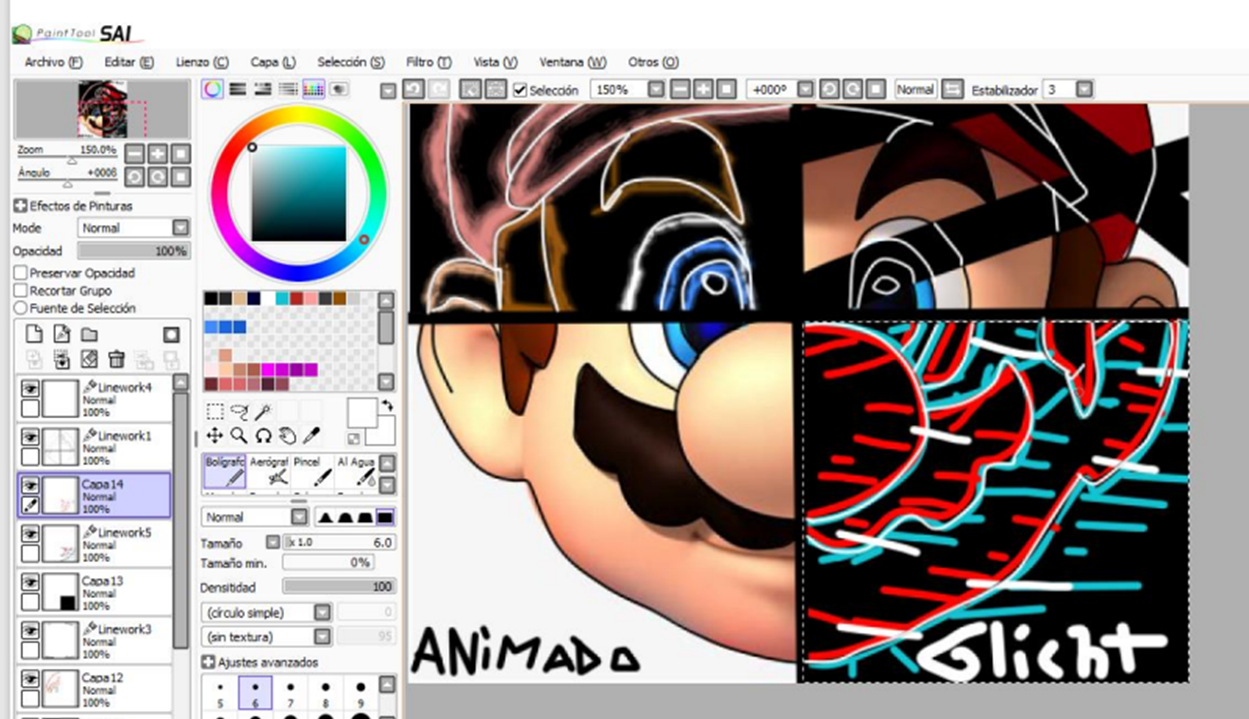Viewport: 1249px width, 719px height.
Task: Open the sin textura dropdown
Action: point(323,637)
